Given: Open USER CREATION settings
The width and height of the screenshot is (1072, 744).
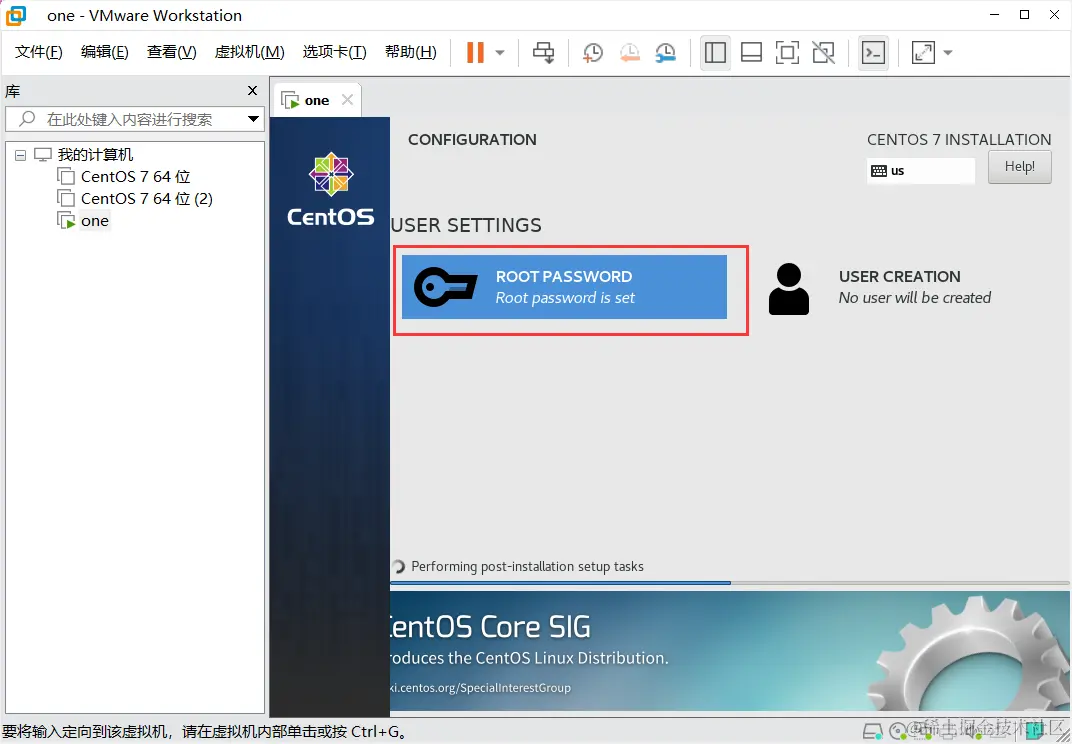Looking at the screenshot, I should point(914,287).
